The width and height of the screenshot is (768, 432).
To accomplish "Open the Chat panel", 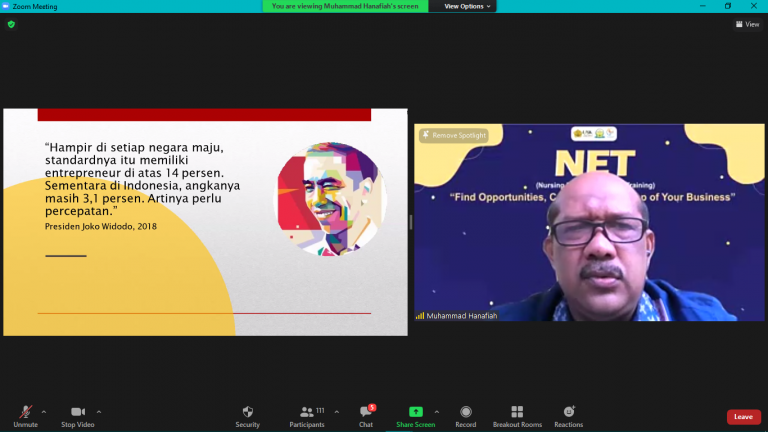I will click(366, 412).
